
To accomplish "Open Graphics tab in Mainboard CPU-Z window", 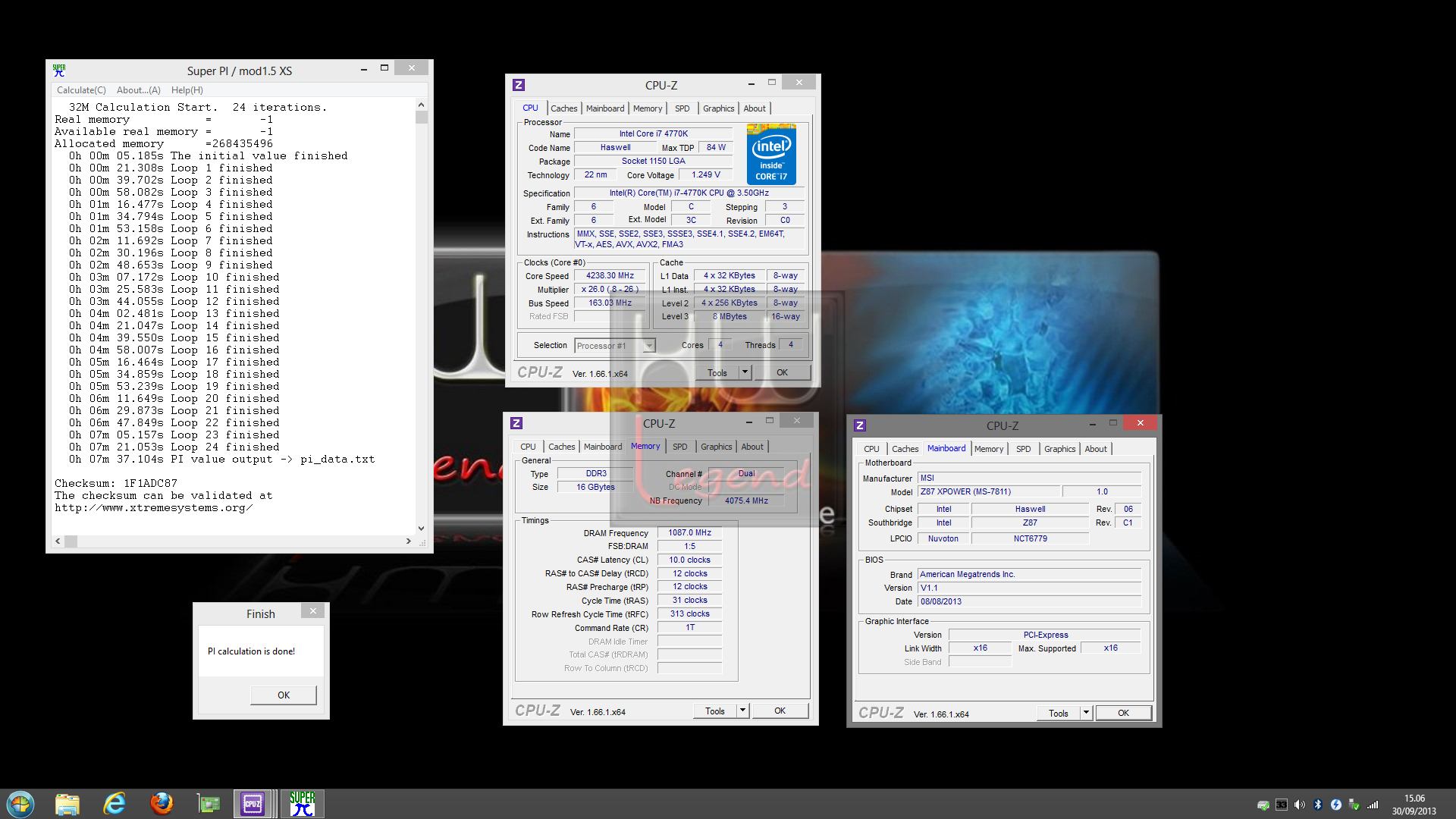I will (x=1059, y=449).
